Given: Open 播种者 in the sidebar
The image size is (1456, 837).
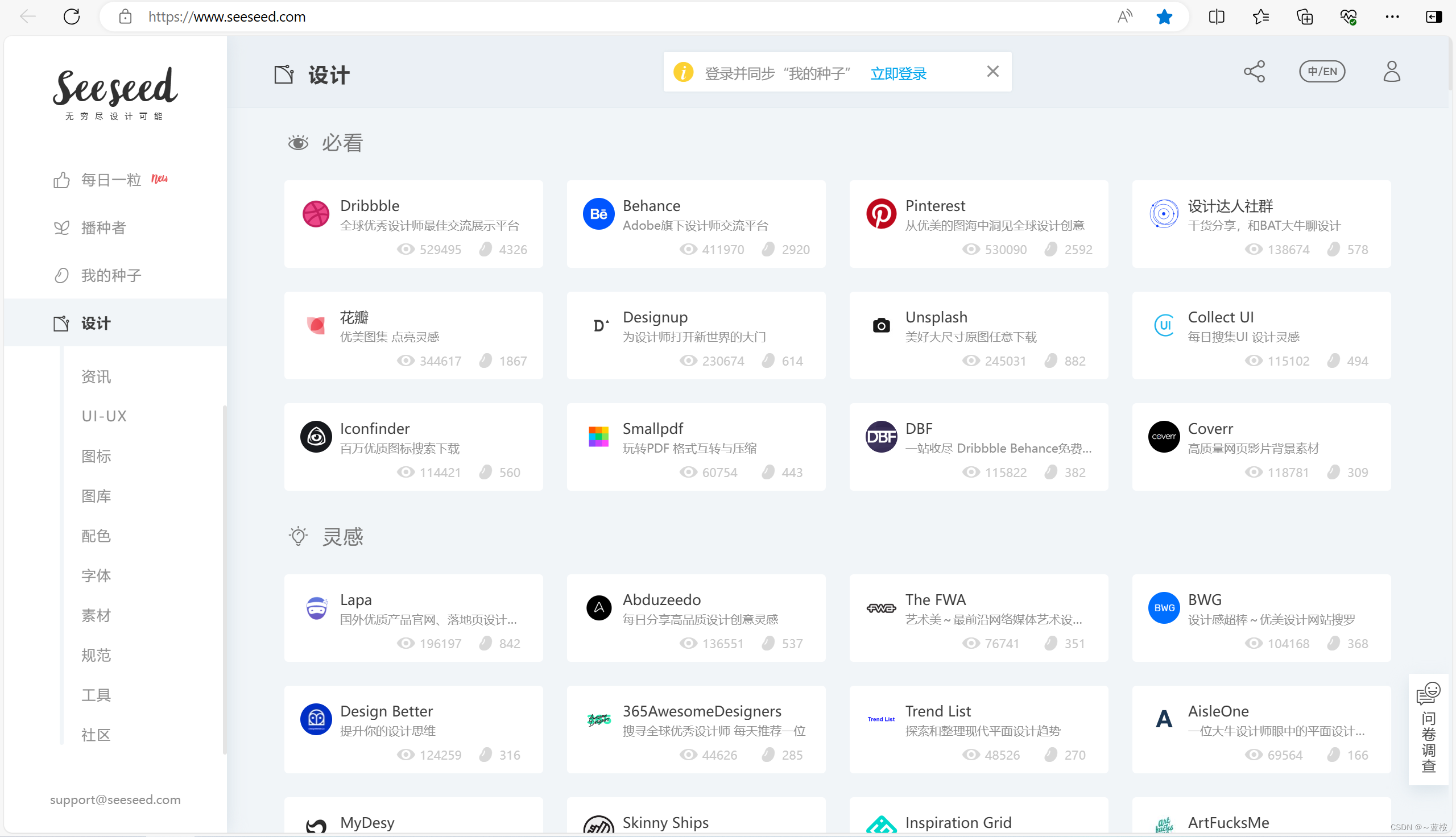Looking at the screenshot, I should tap(90, 227).
